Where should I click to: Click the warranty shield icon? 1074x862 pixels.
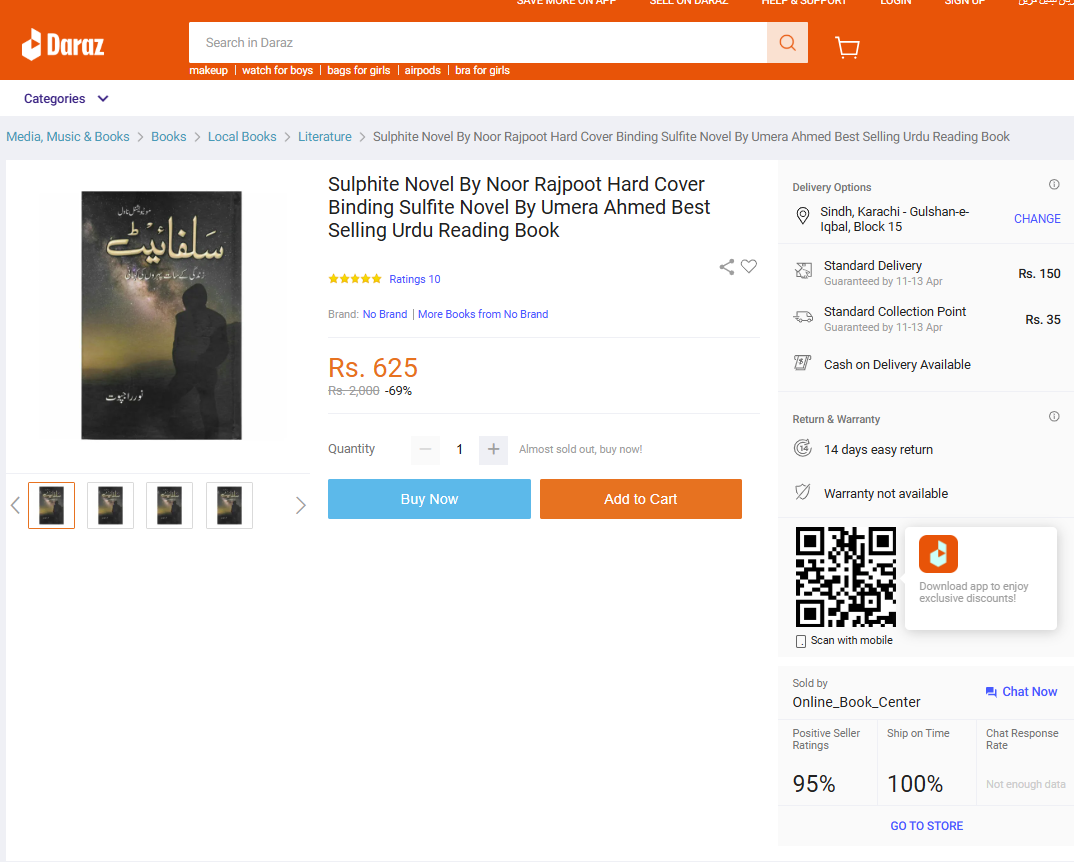(803, 492)
